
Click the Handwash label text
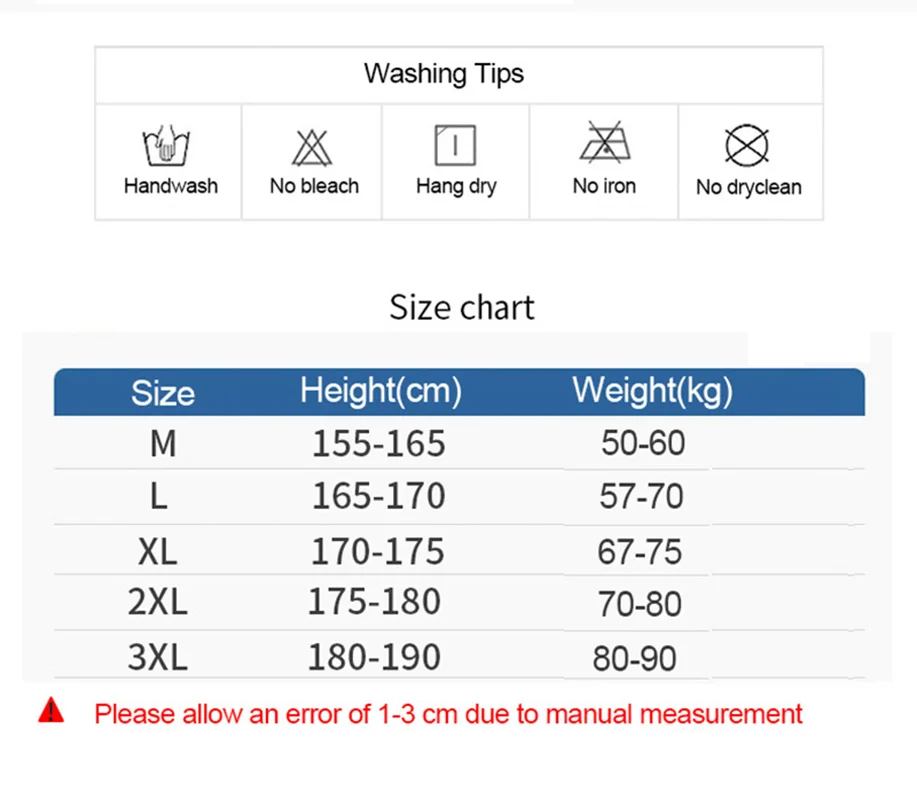click(170, 186)
